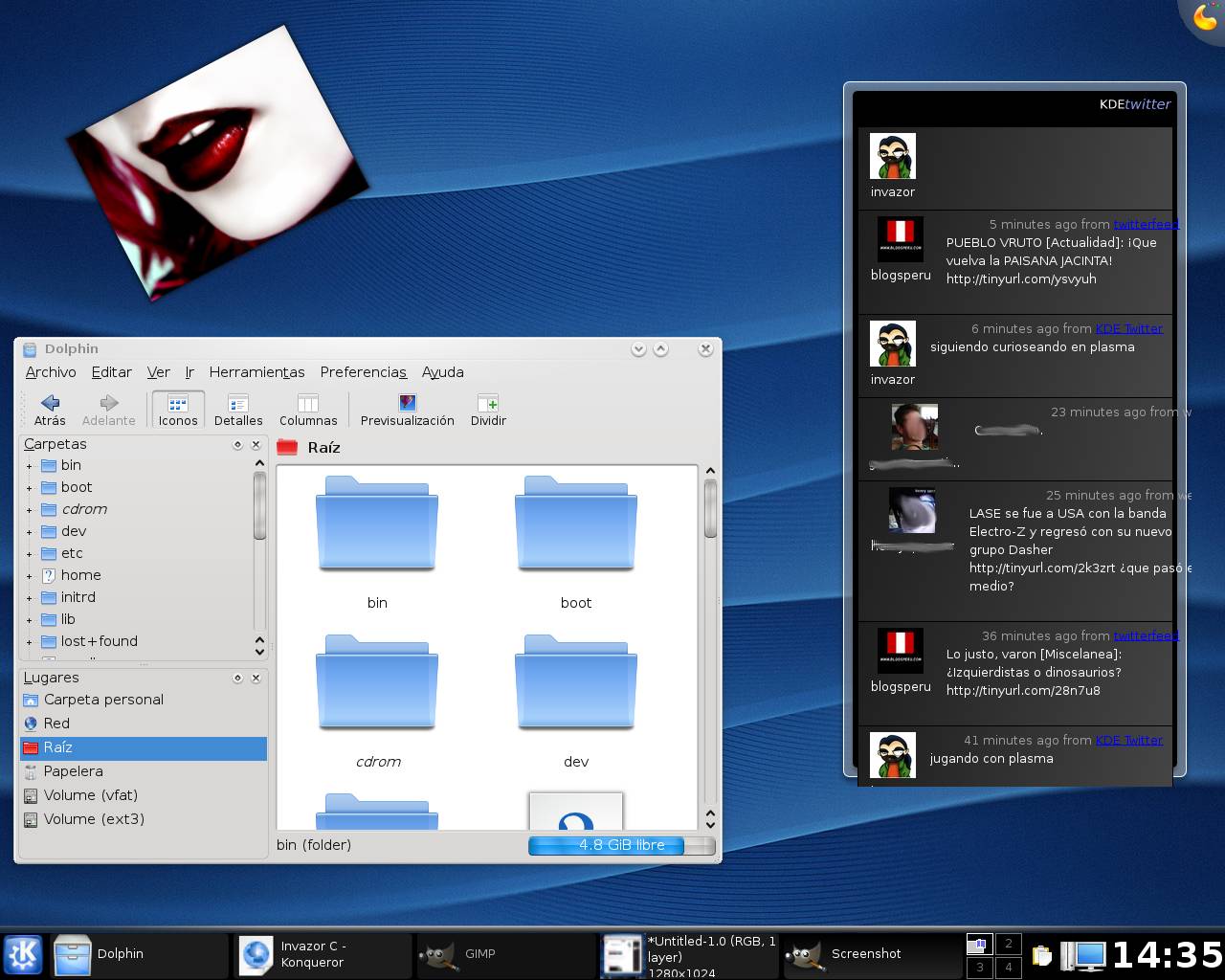Expand the boot tree node
The image size is (1225, 980).
point(29,488)
